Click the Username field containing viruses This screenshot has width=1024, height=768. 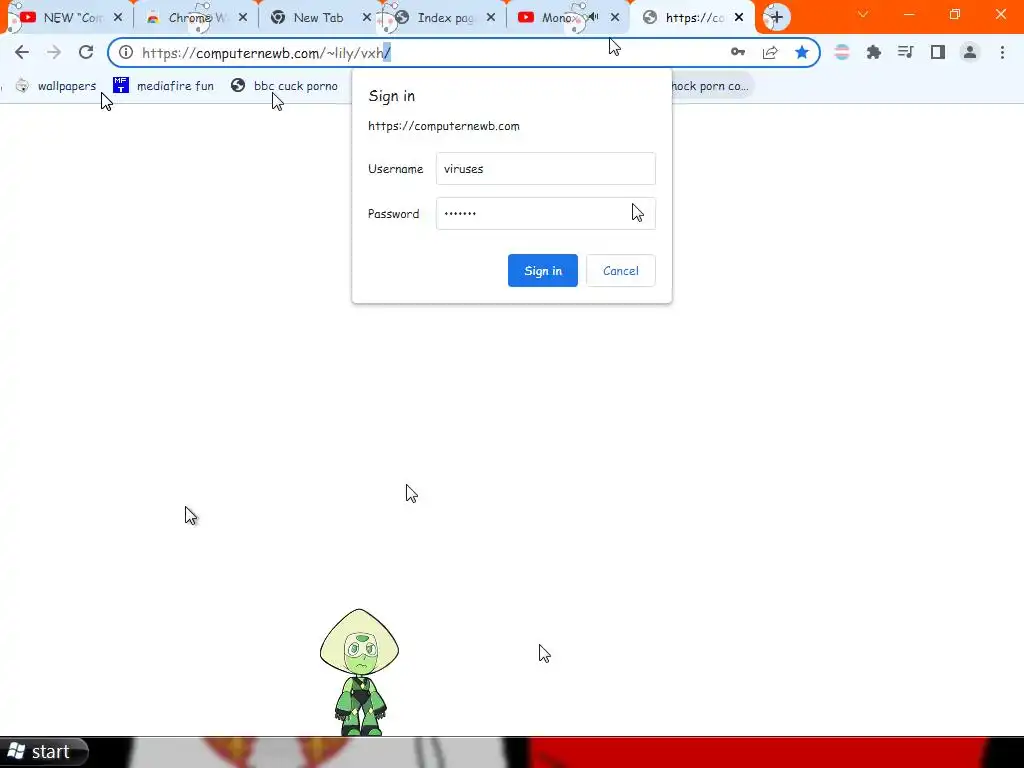tap(545, 168)
